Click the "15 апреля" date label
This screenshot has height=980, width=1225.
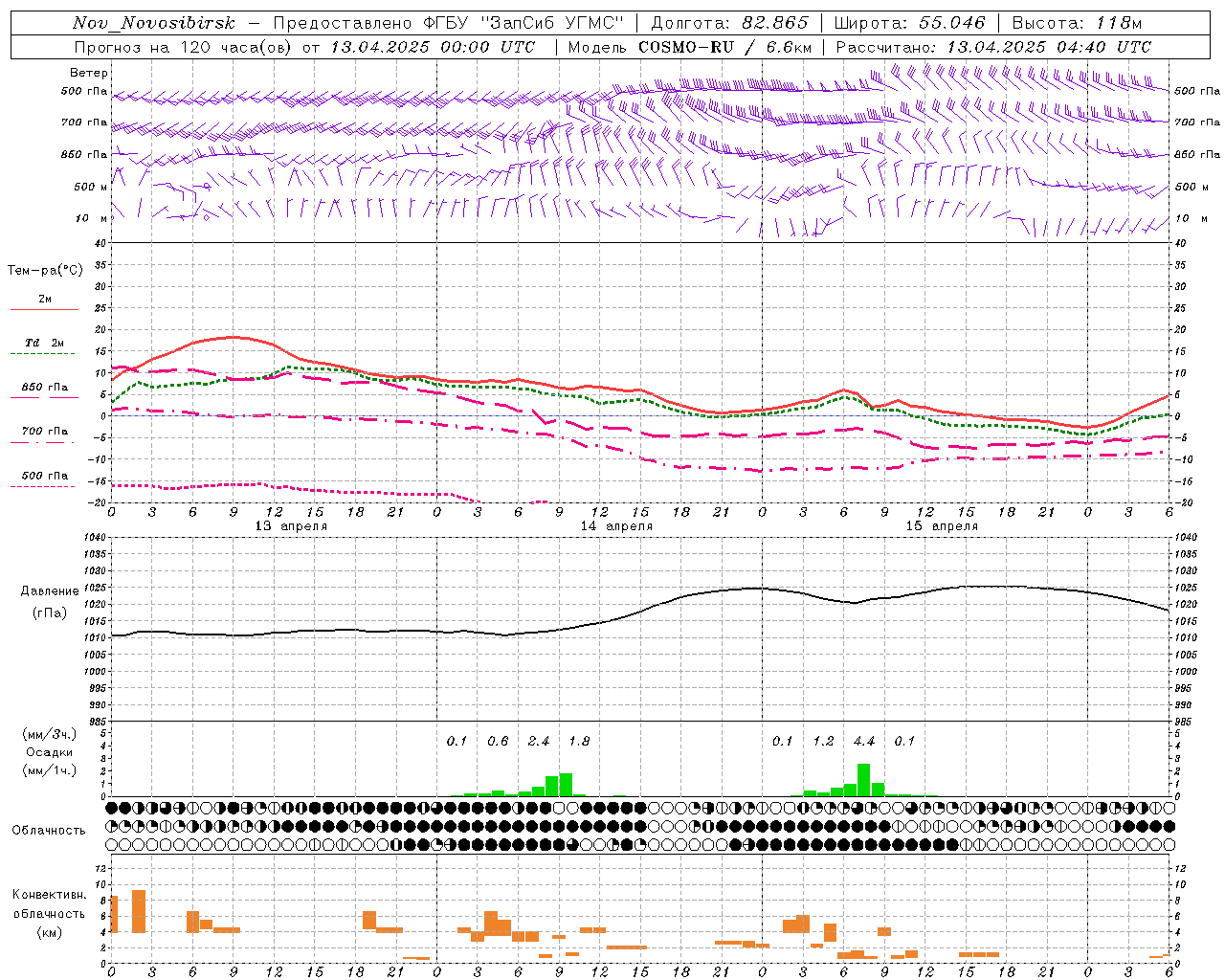(x=942, y=526)
